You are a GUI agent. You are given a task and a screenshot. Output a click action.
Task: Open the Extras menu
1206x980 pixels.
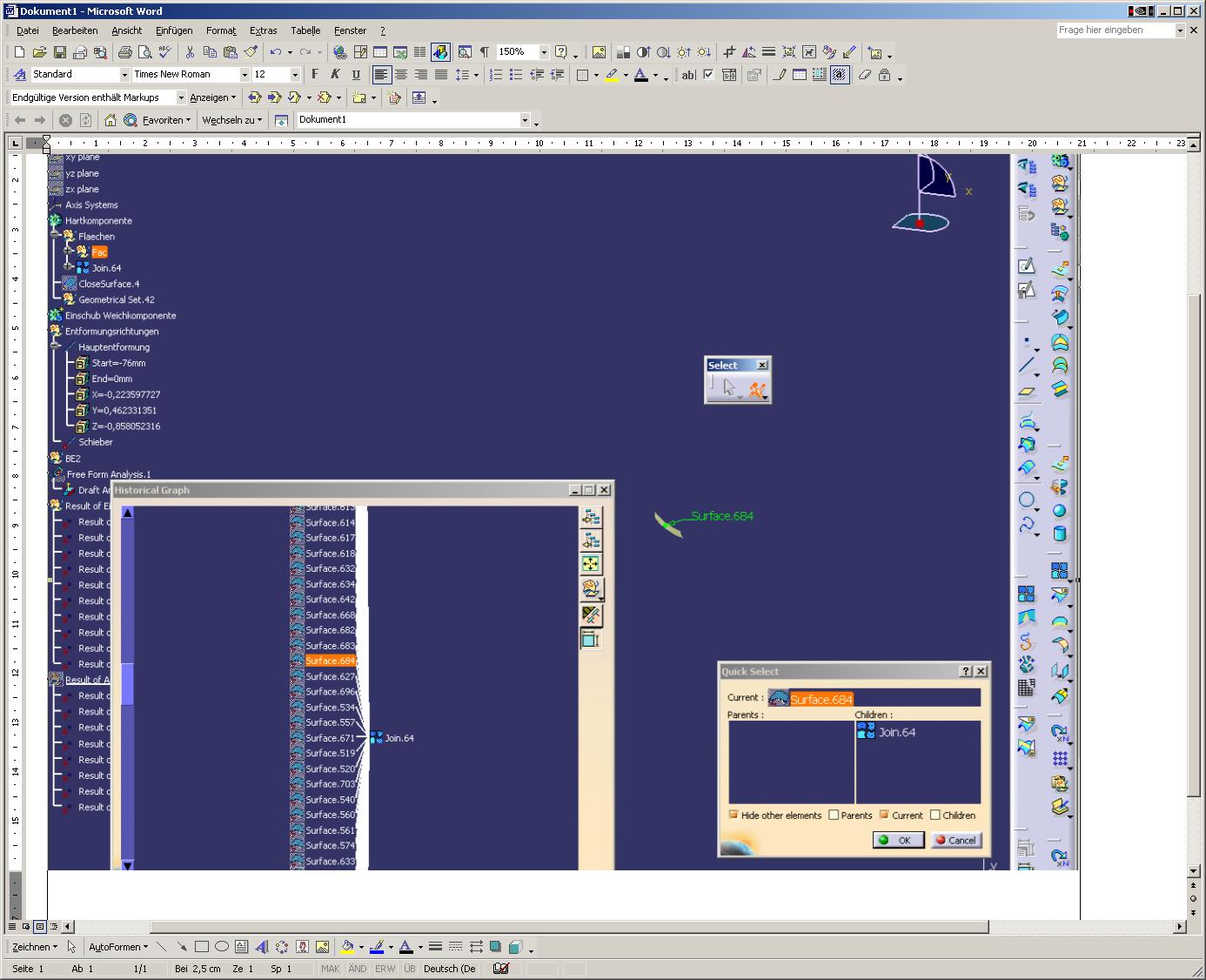click(264, 30)
